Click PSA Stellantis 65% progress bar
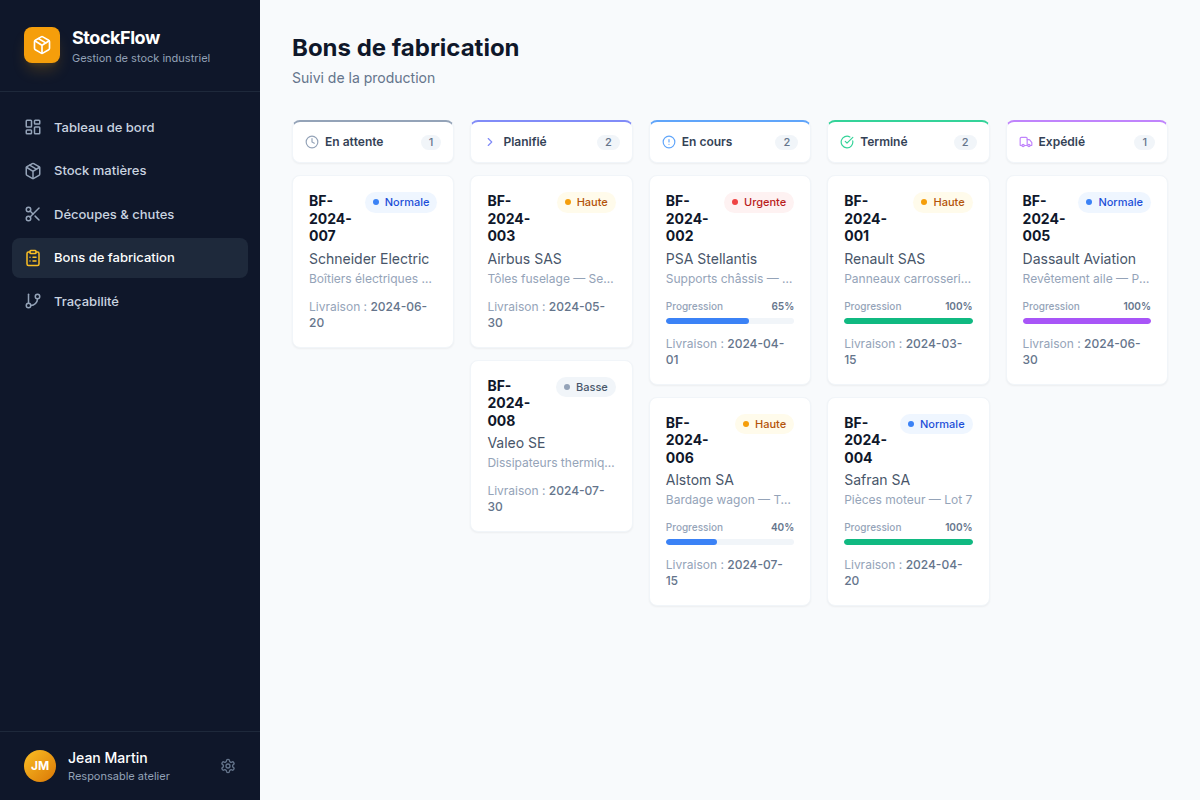Screen dimensions: 1200x800 click(730, 321)
